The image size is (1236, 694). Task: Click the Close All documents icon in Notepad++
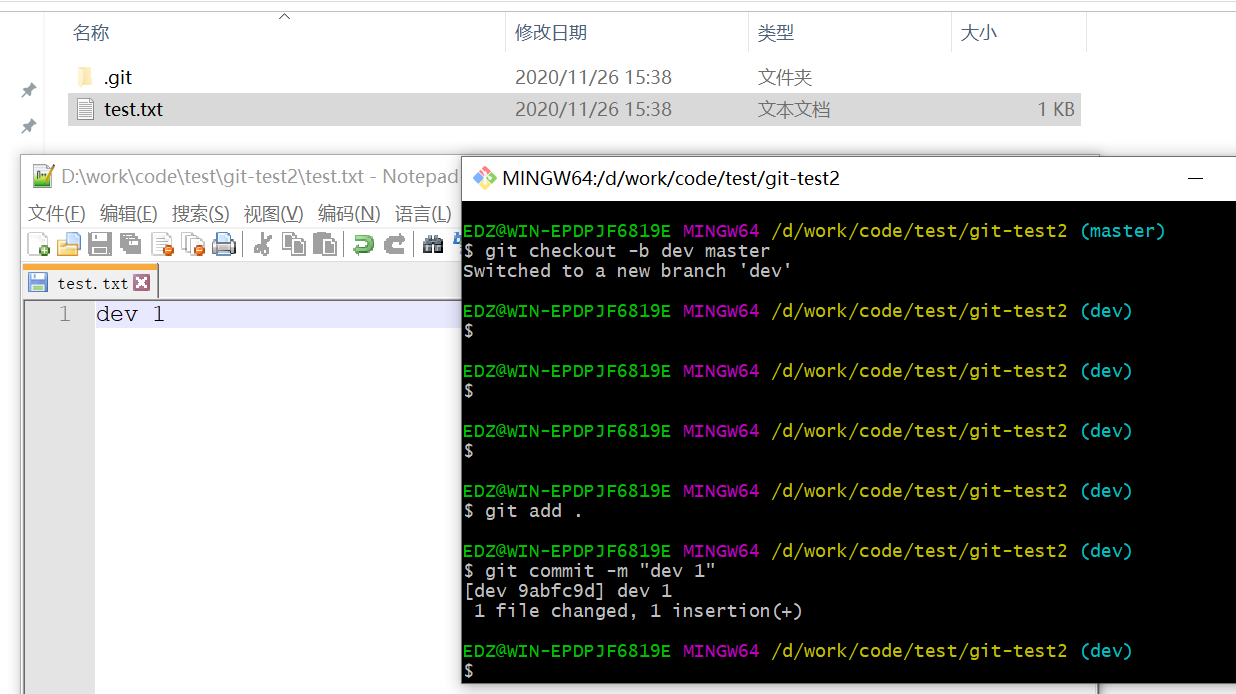[x=193, y=243]
